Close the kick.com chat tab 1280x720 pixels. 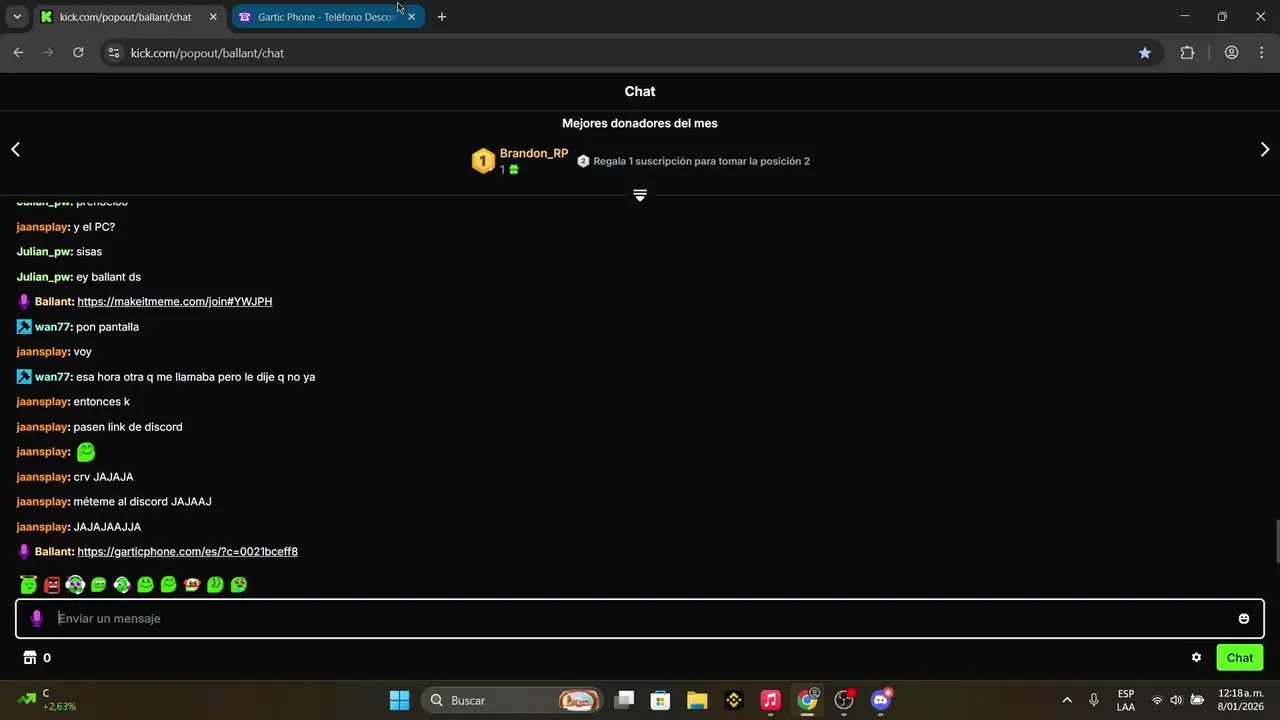coord(213,17)
